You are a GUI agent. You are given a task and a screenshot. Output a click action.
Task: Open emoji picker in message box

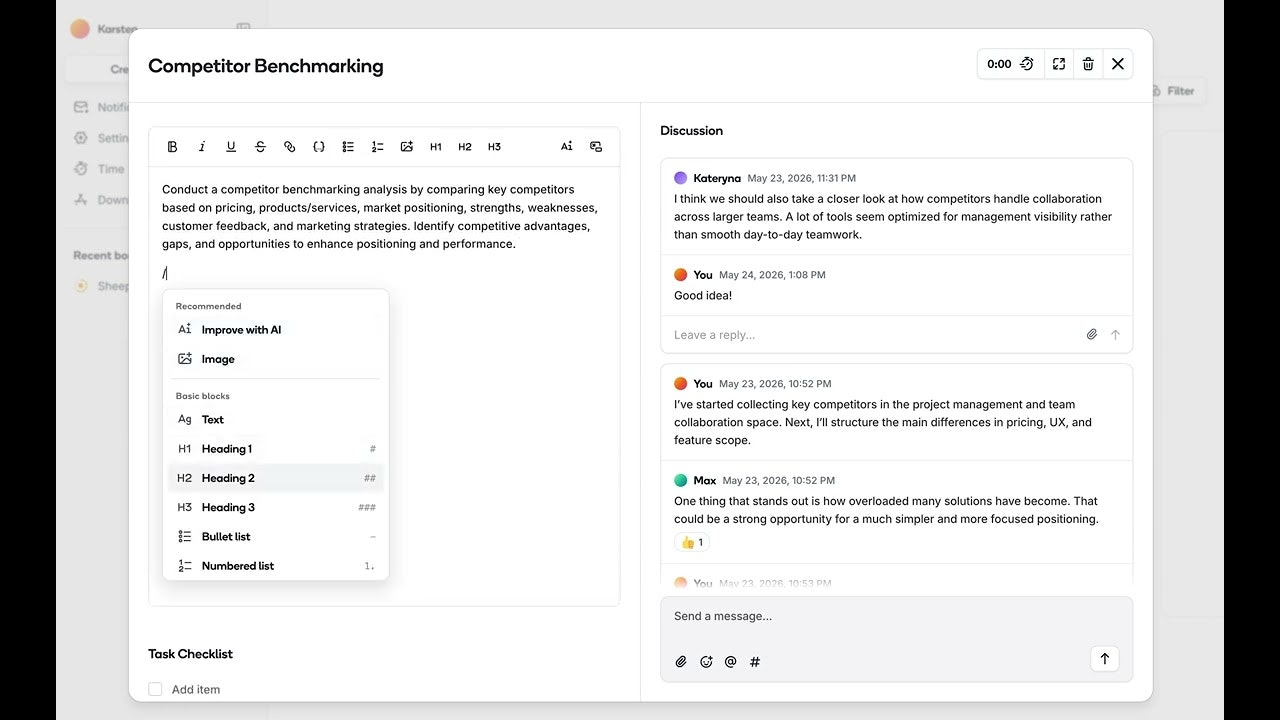coord(706,661)
